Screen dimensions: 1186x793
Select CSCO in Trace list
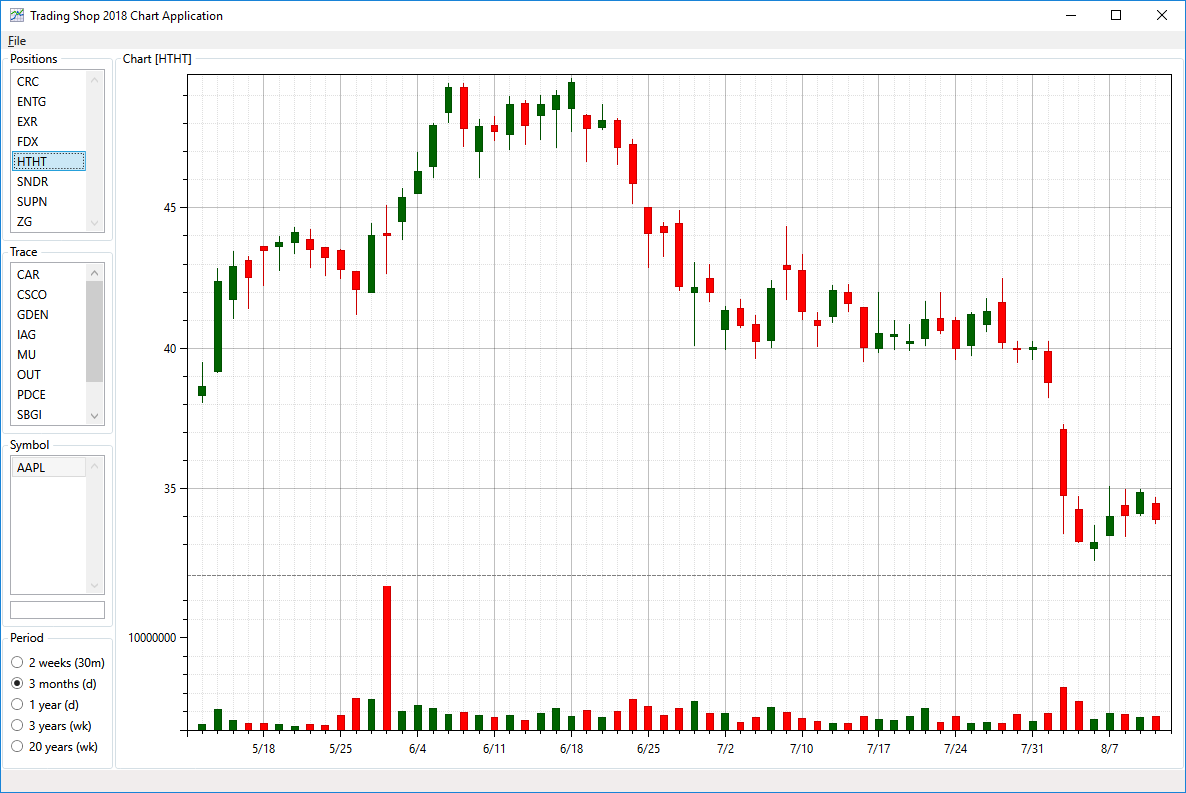point(48,294)
